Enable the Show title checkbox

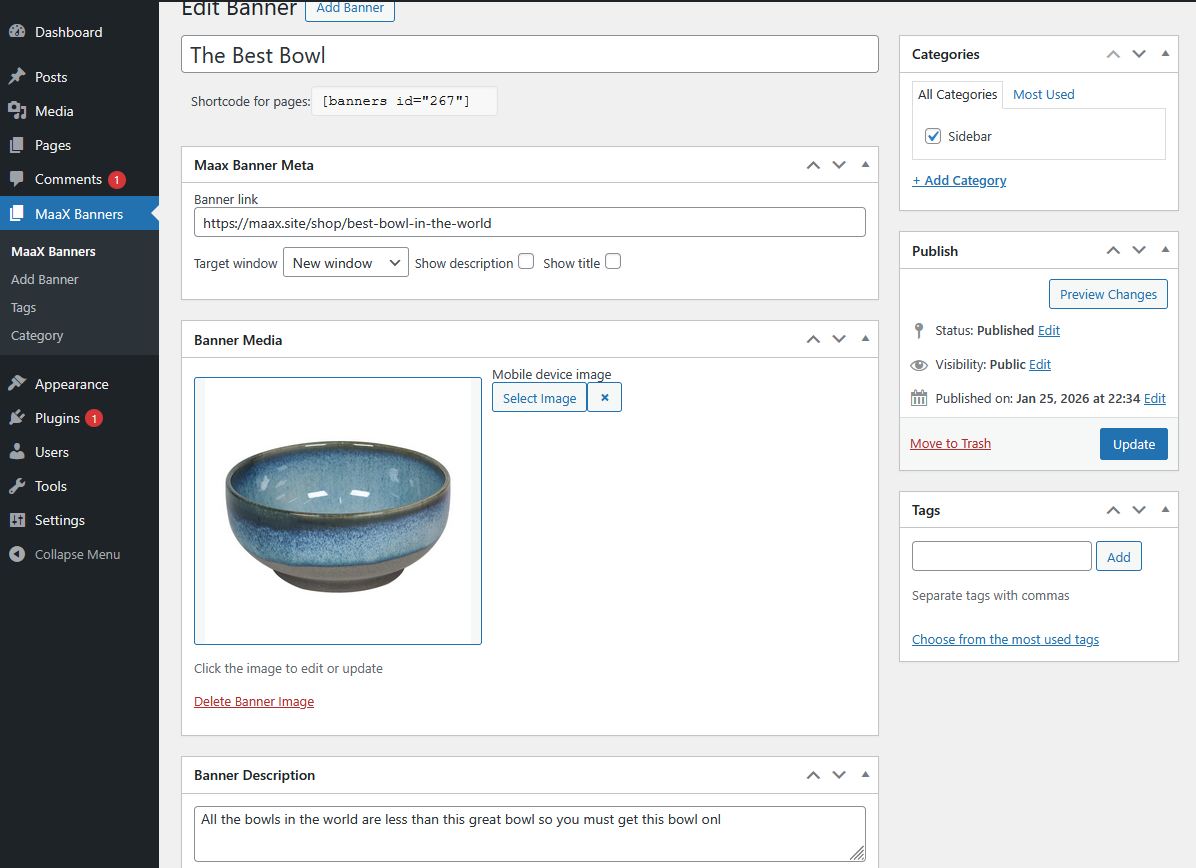pyautogui.click(x=613, y=262)
